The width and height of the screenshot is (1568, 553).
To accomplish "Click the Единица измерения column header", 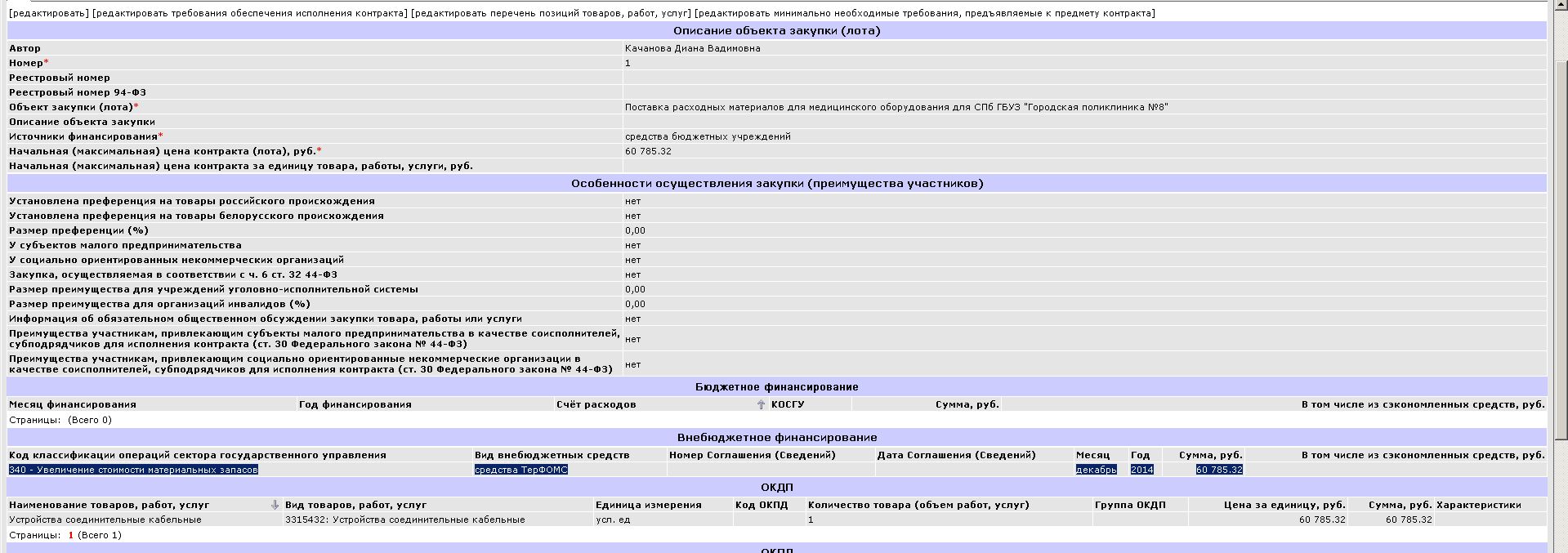I will click(649, 505).
